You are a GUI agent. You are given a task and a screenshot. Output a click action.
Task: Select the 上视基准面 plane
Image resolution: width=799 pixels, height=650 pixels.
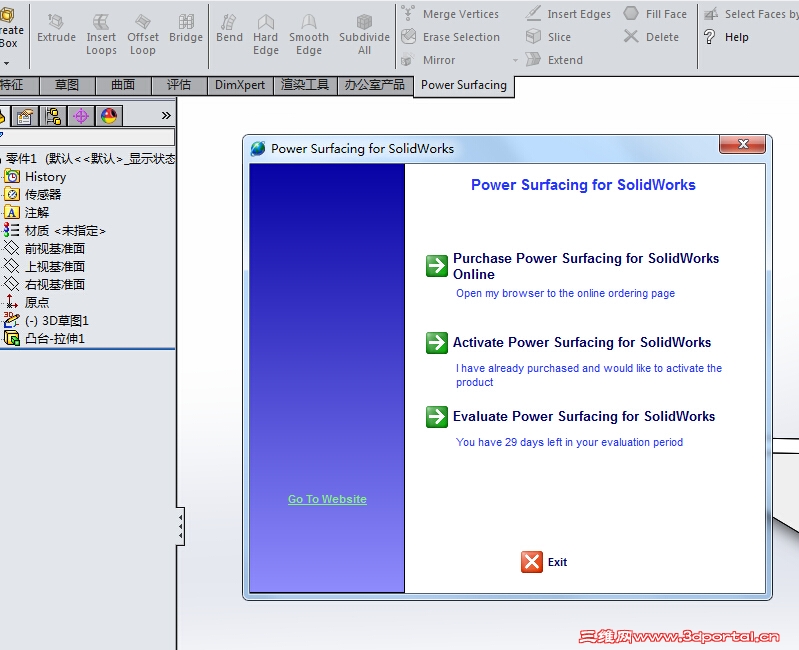pos(44,266)
